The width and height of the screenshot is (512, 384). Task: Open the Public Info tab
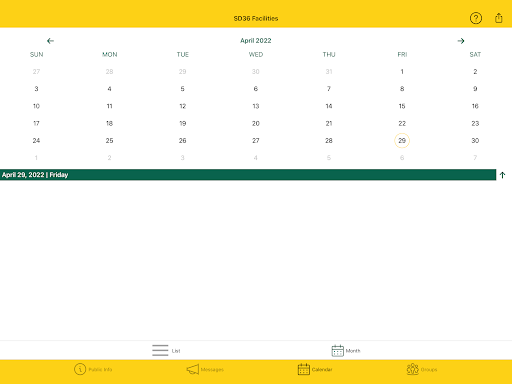tap(93, 369)
